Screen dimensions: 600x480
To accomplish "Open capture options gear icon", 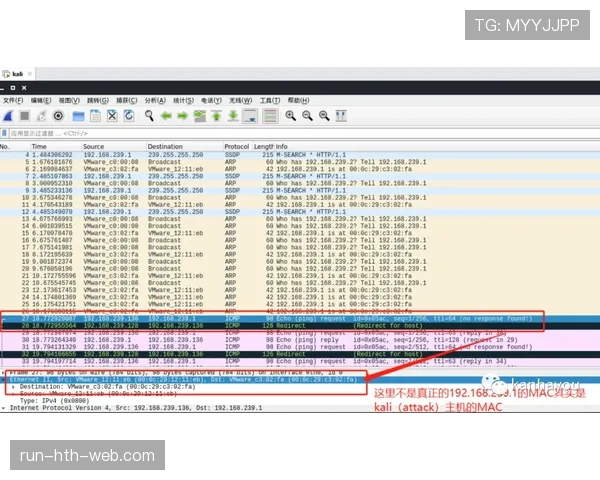I will point(58,116).
